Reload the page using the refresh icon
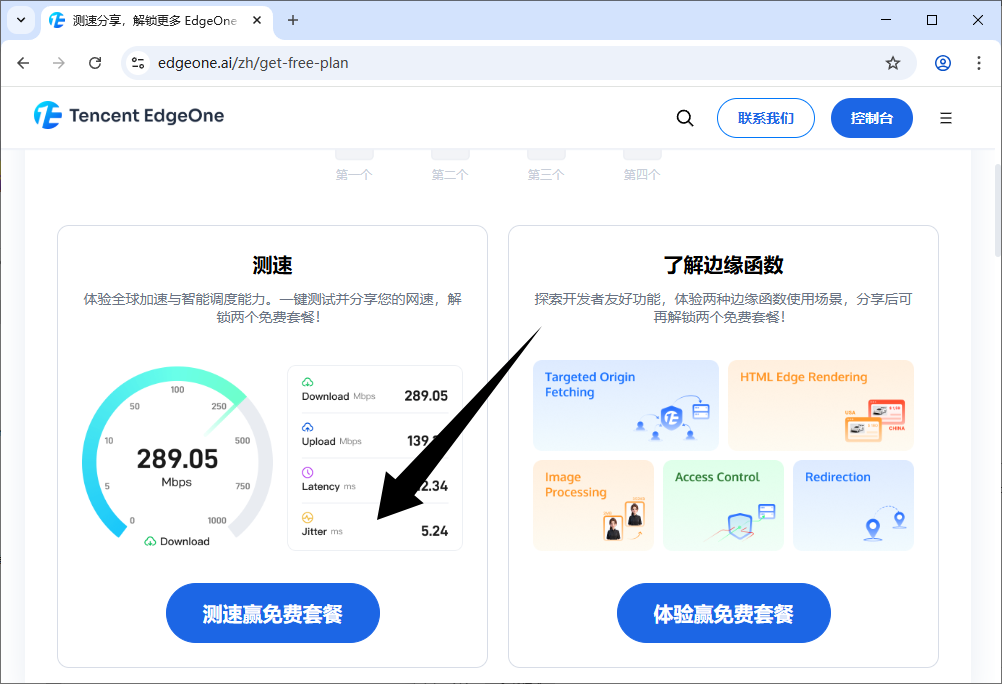The image size is (1002, 684). coord(95,63)
